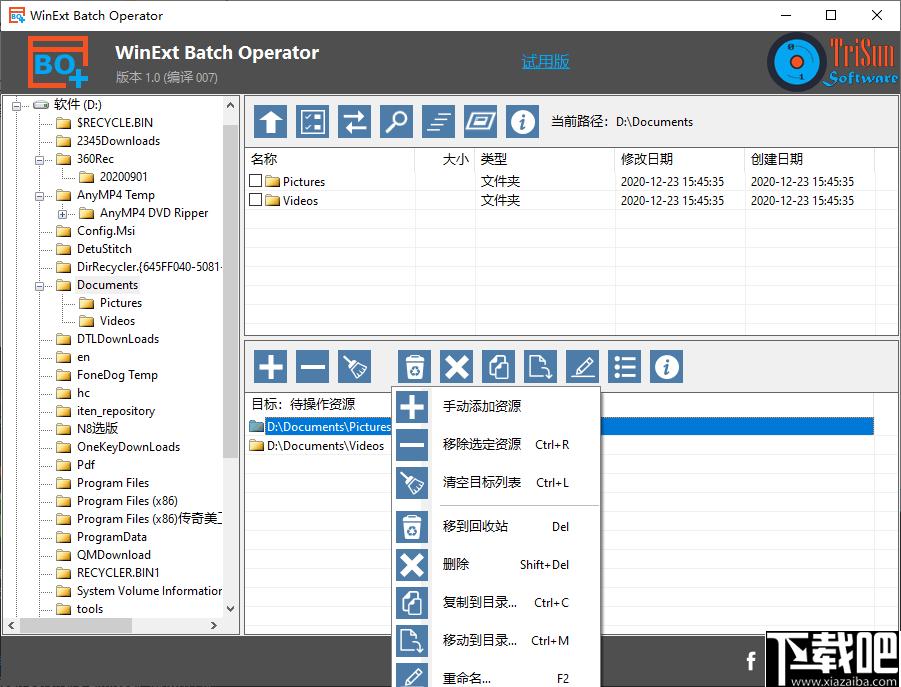Screen dimensions: 901x687
Task: Open the search magnifier tool
Action: click(x=396, y=121)
